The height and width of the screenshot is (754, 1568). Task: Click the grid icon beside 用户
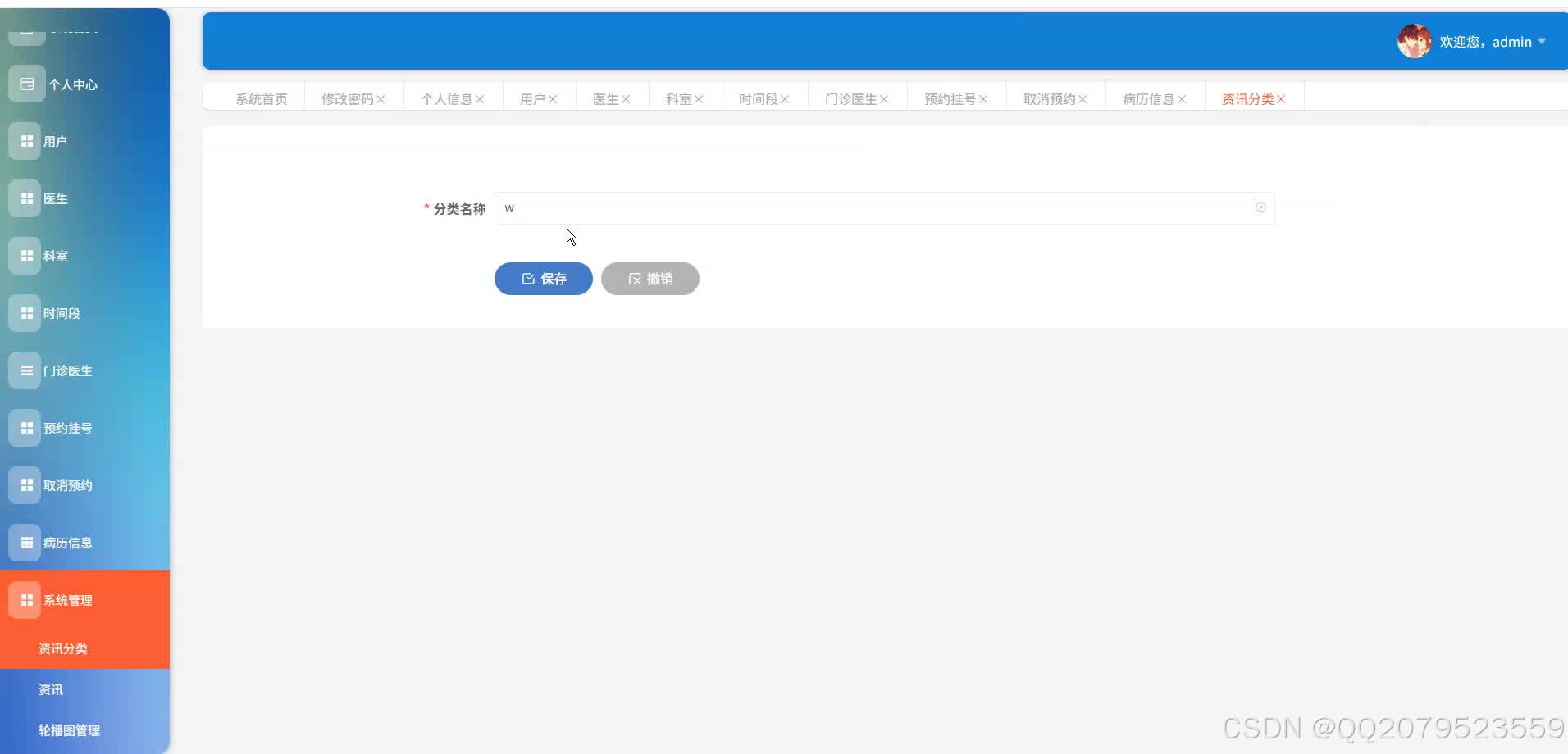click(x=26, y=141)
